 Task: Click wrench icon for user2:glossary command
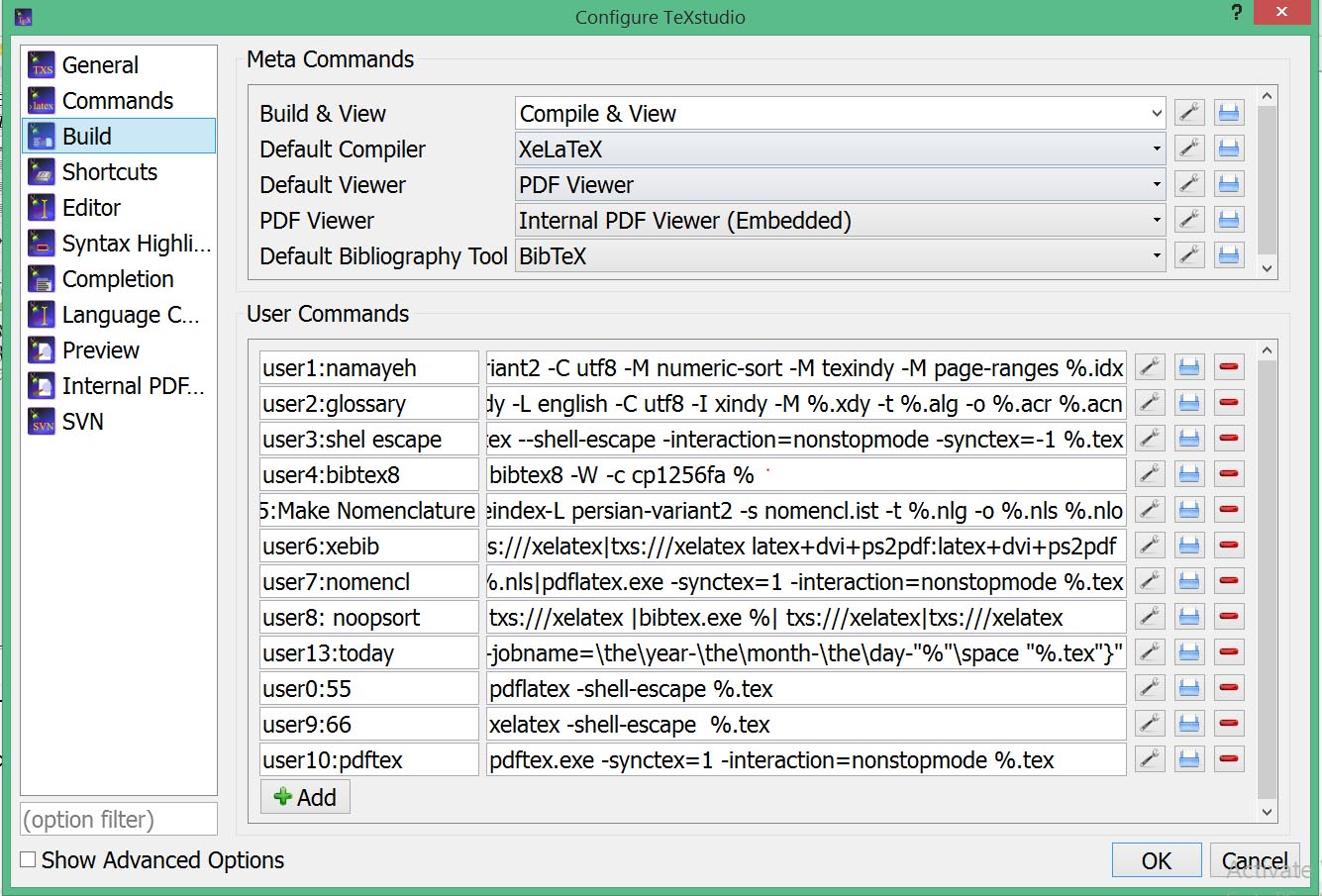click(1150, 403)
